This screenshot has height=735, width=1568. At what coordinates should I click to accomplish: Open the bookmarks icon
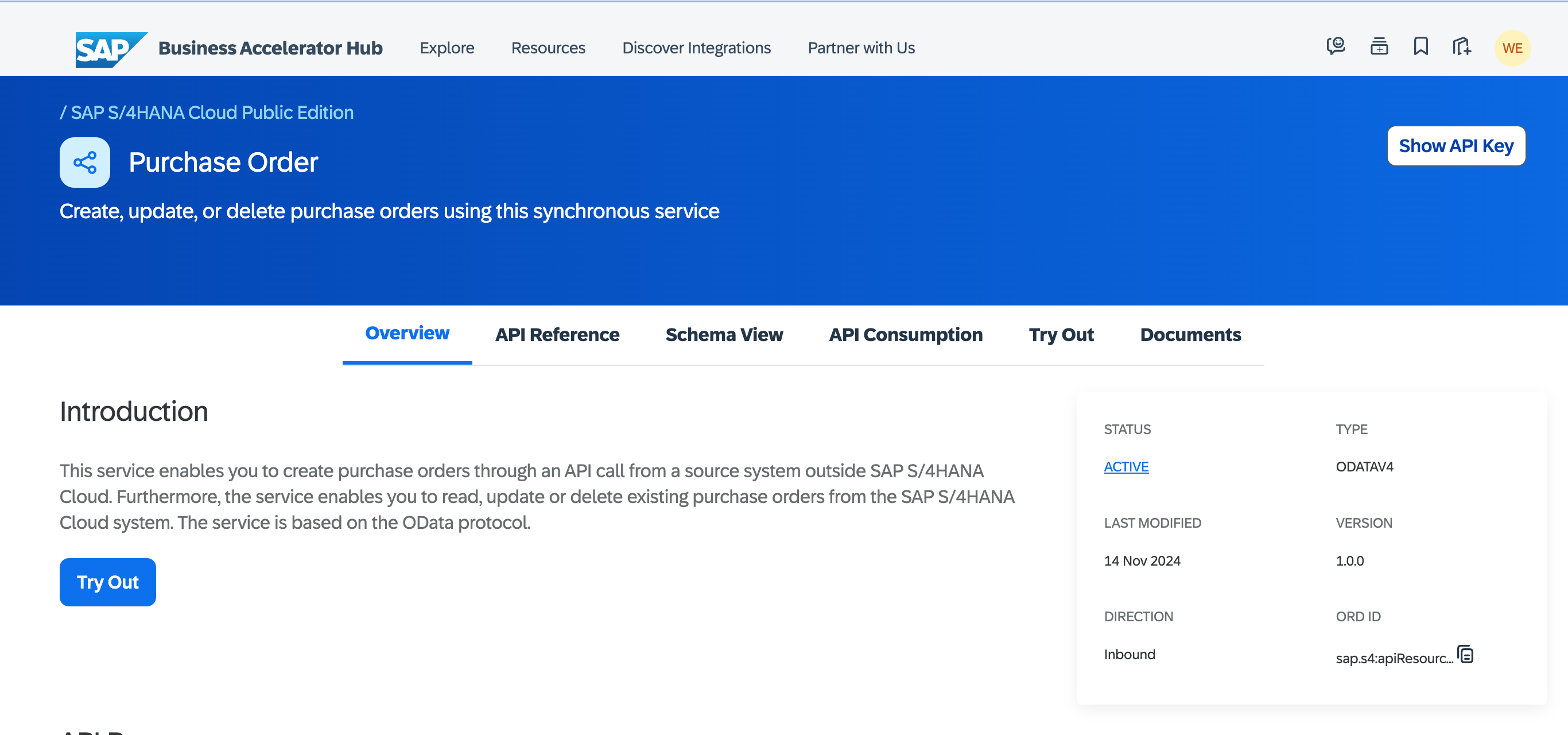pos(1420,47)
